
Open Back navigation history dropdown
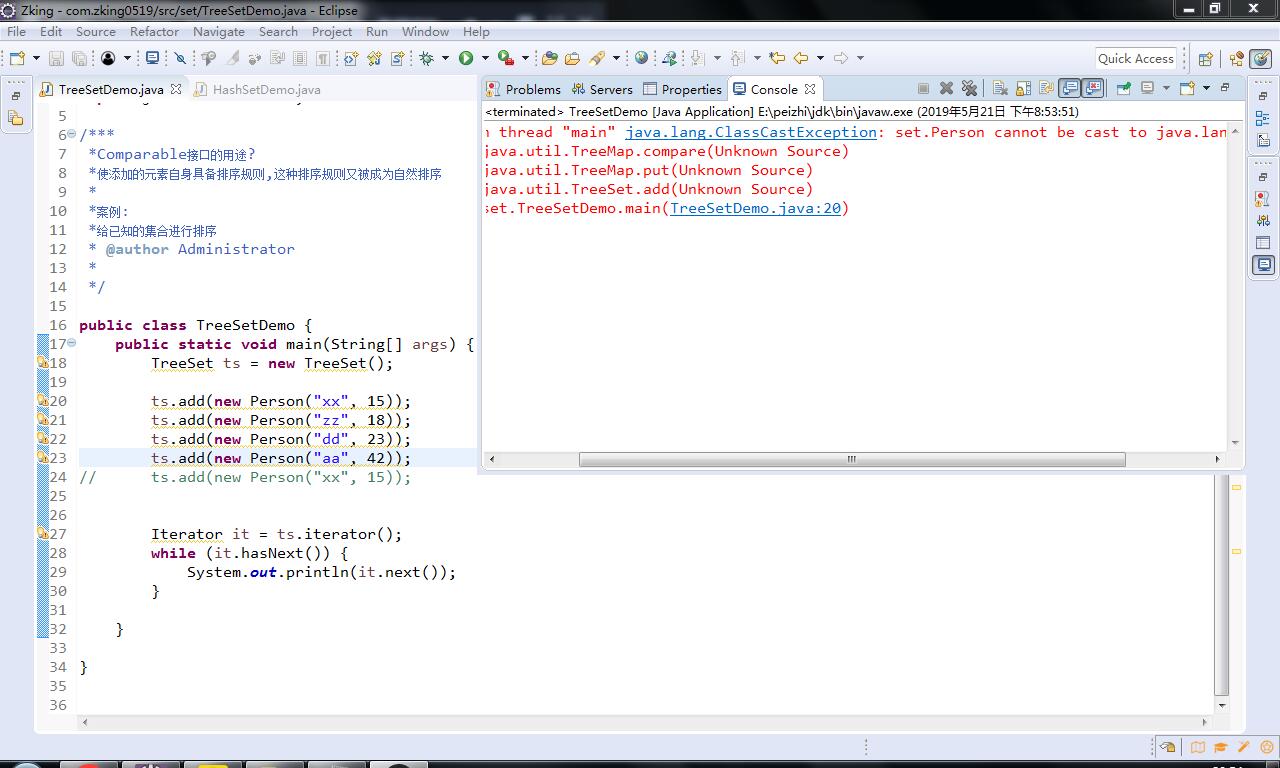820,58
